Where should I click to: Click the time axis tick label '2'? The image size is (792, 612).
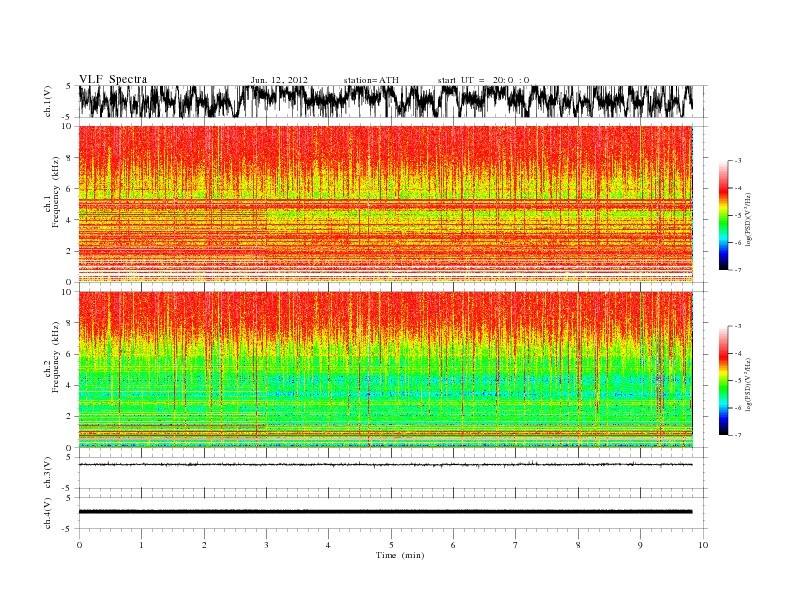(204, 545)
